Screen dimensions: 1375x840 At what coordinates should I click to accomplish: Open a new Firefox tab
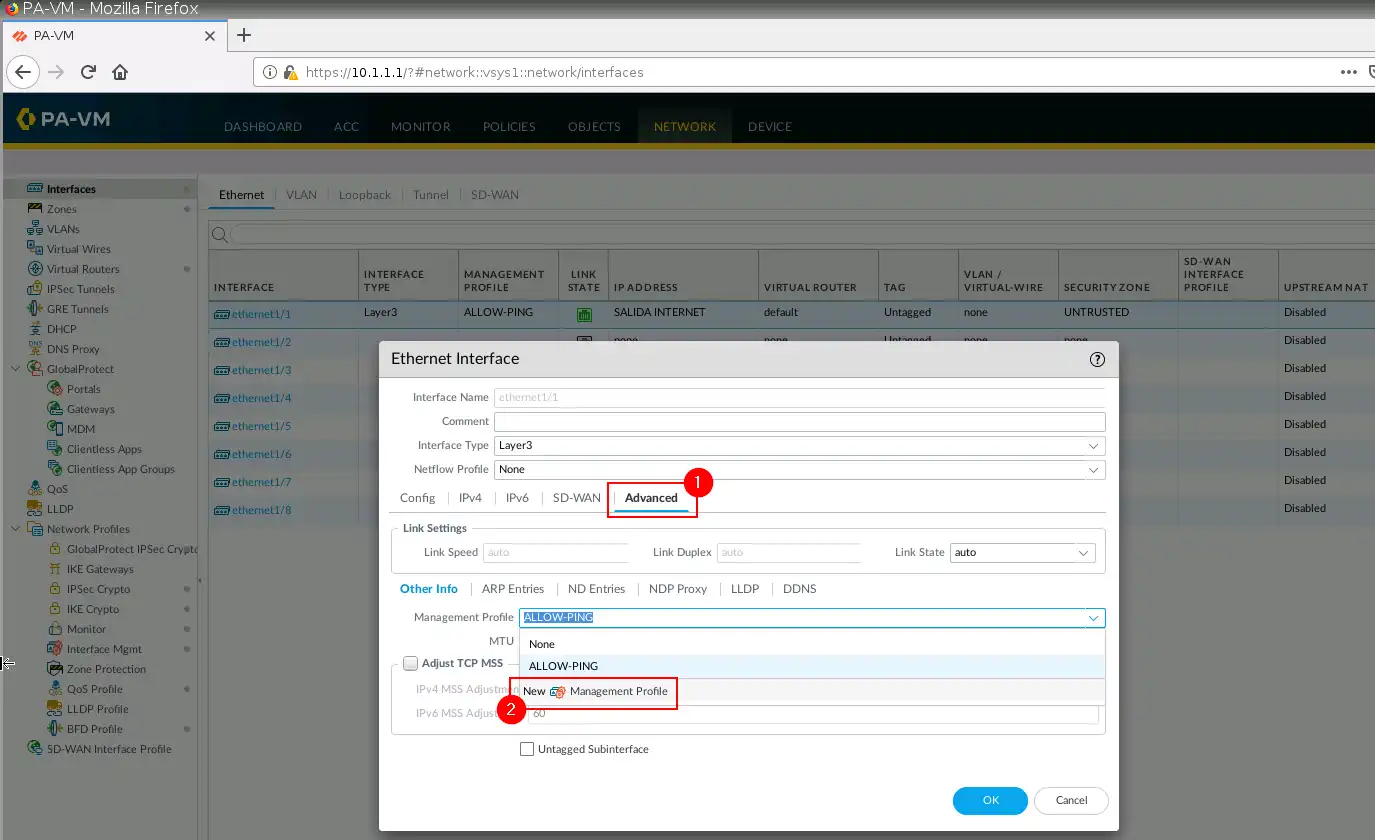[243, 35]
